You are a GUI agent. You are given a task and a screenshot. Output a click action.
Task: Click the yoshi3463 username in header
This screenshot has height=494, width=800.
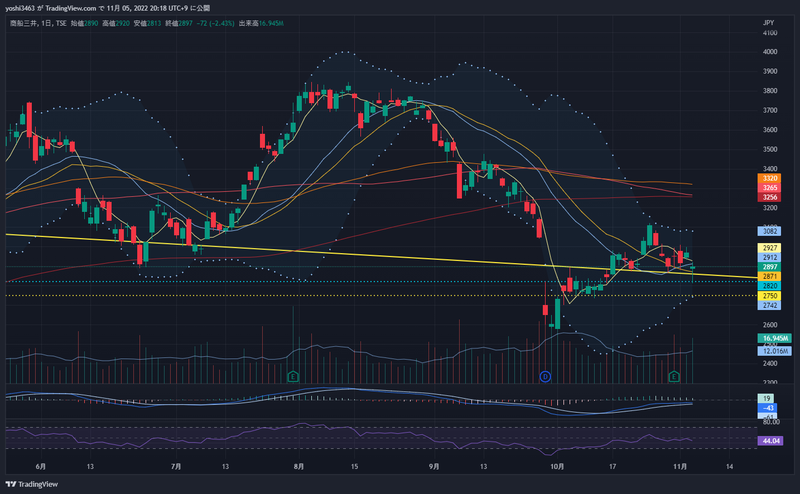pyautogui.click(x=20, y=8)
